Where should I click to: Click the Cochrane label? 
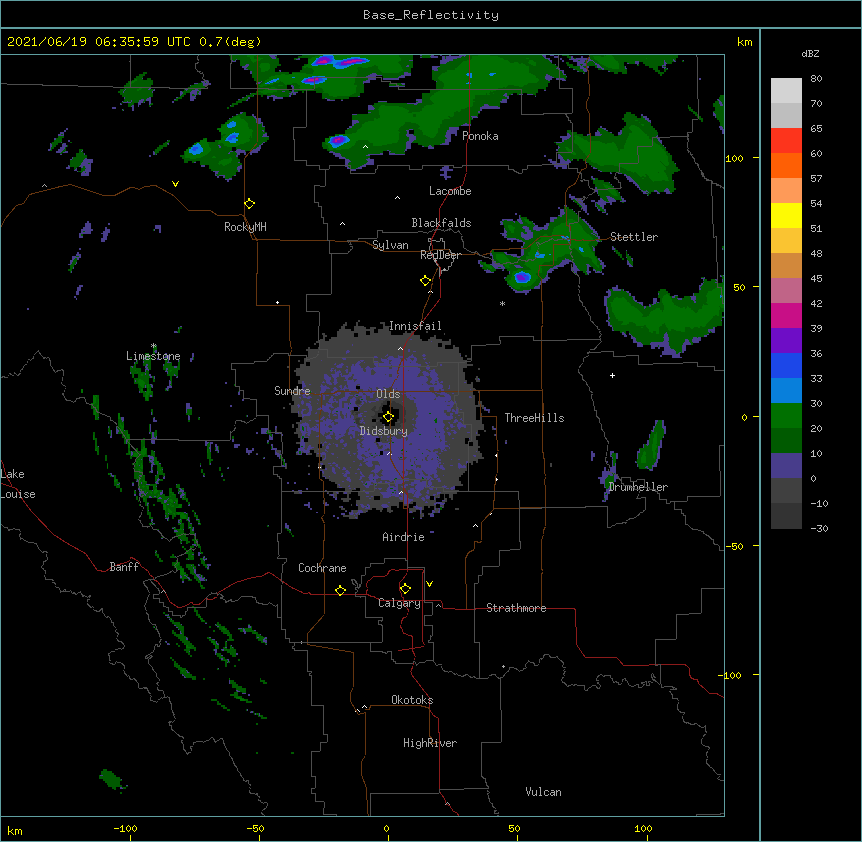(x=322, y=568)
